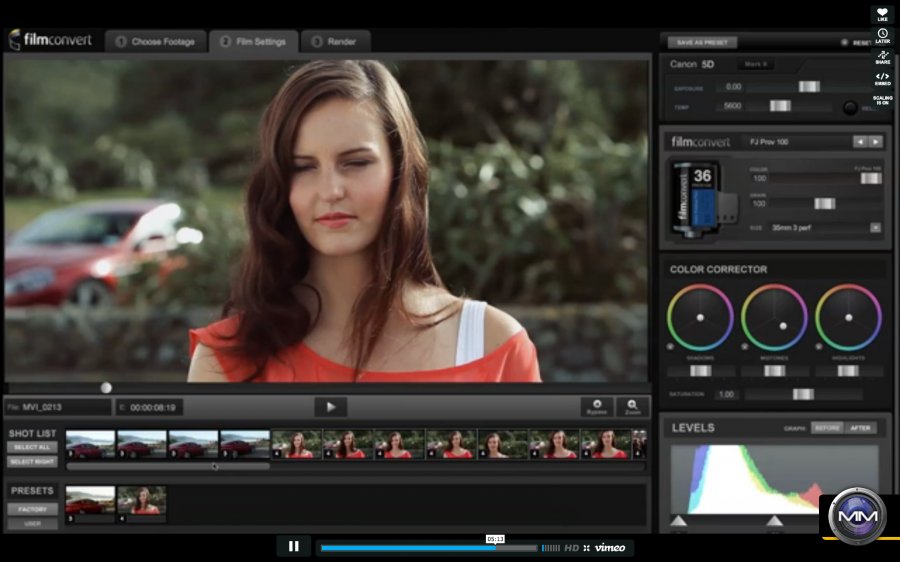
Task: Switch Levels graph to After
Action: (861, 428)
